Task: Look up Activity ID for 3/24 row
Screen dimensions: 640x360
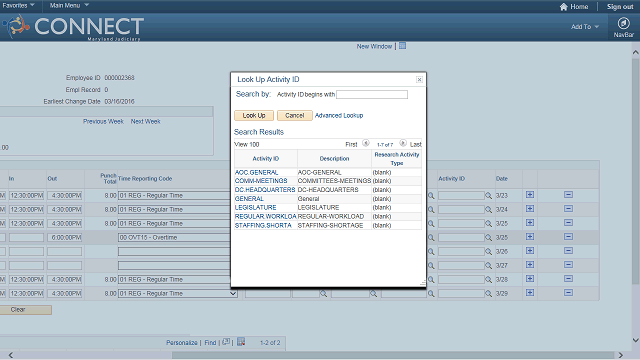Action: (x=488, y=210)
